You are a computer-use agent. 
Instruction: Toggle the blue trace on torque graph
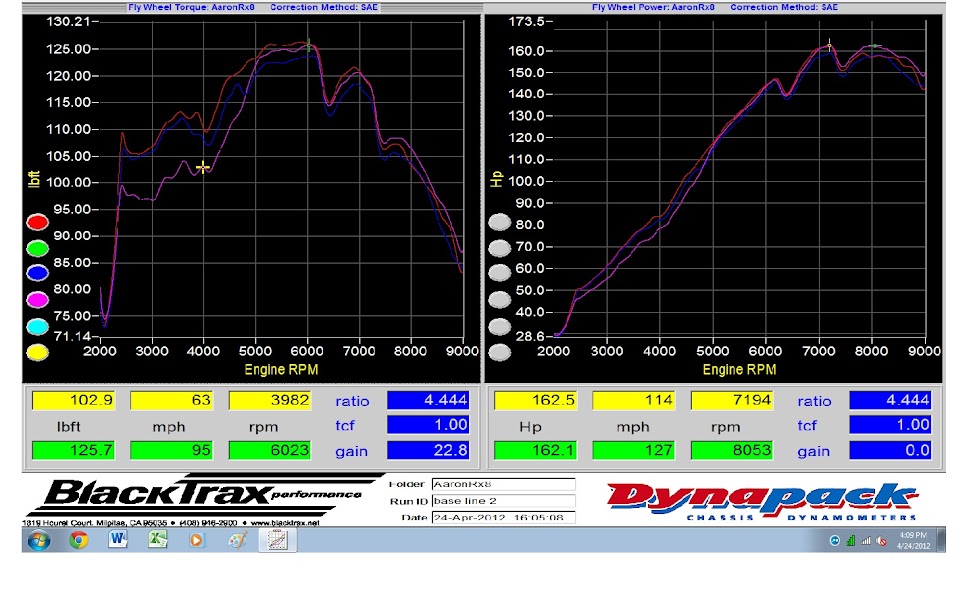[37, 274]
